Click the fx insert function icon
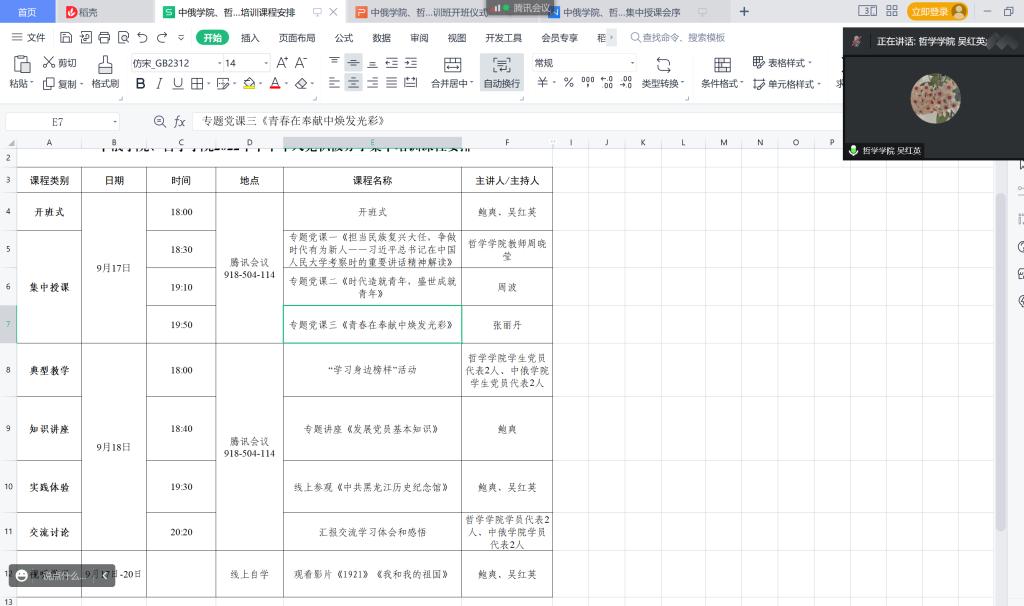Screen dimensions: 1024x606 (x=180, y=121)
